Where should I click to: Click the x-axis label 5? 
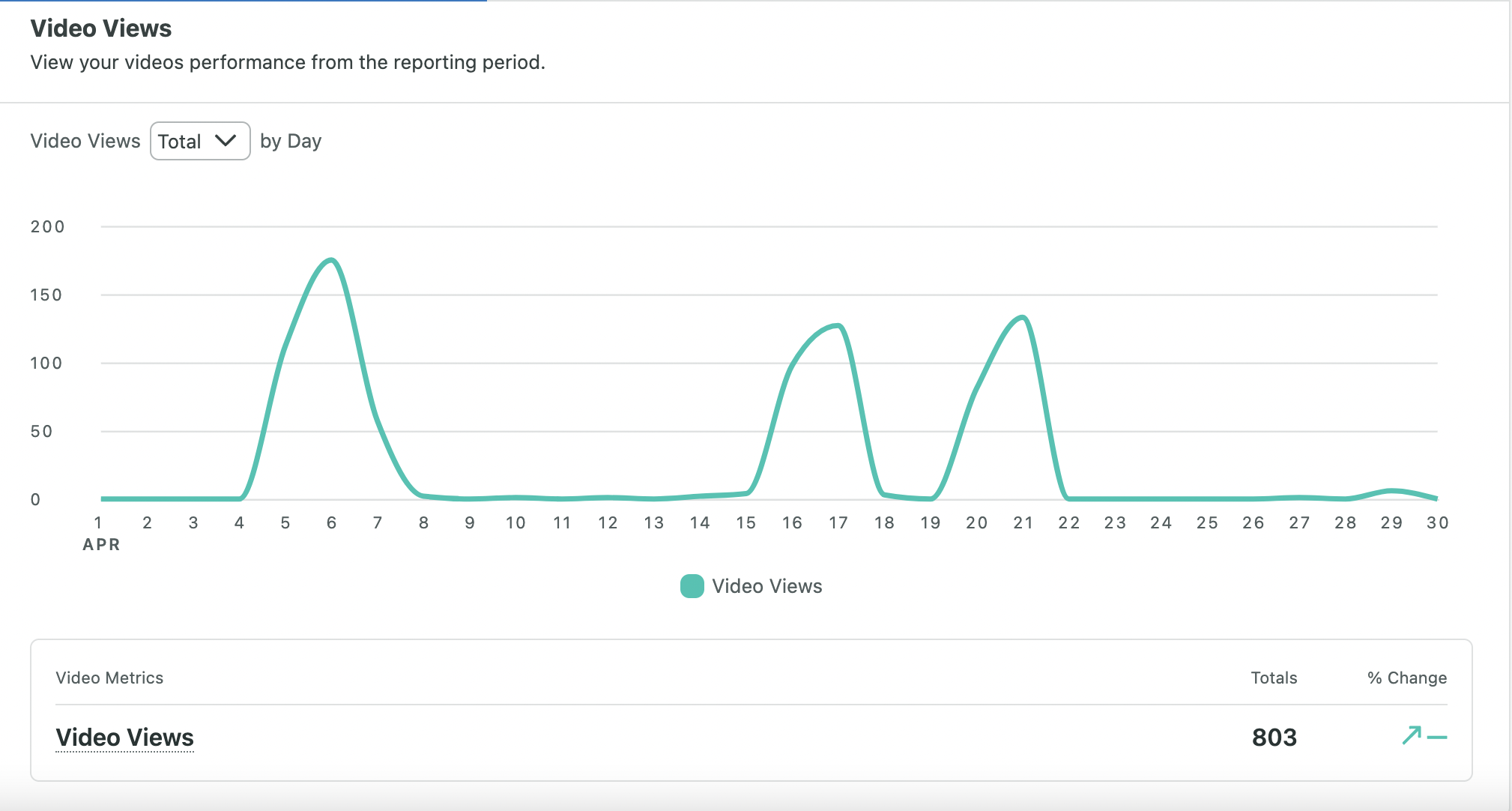point(285,523)
